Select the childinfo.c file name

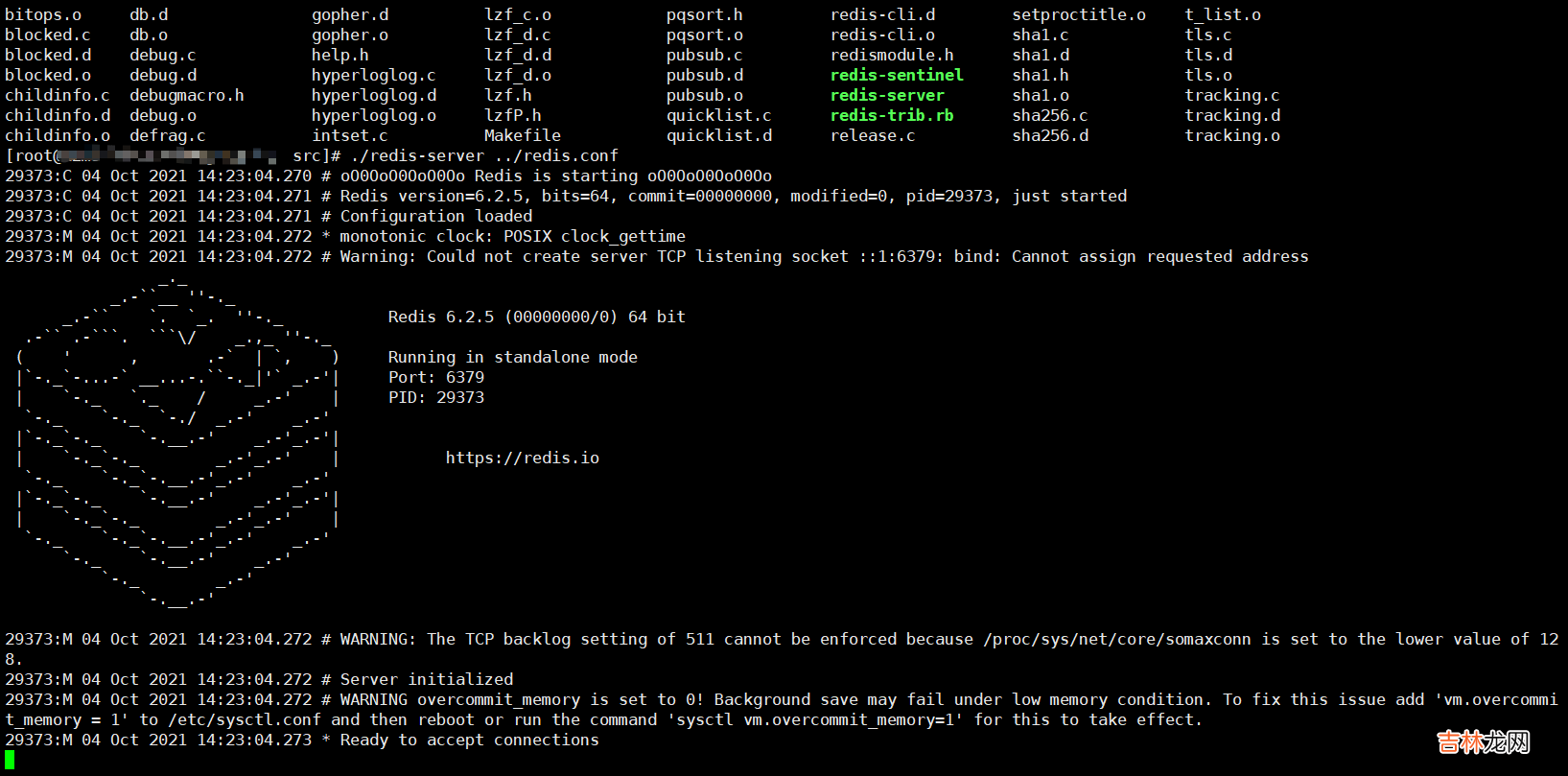click(x=58, y=95)
